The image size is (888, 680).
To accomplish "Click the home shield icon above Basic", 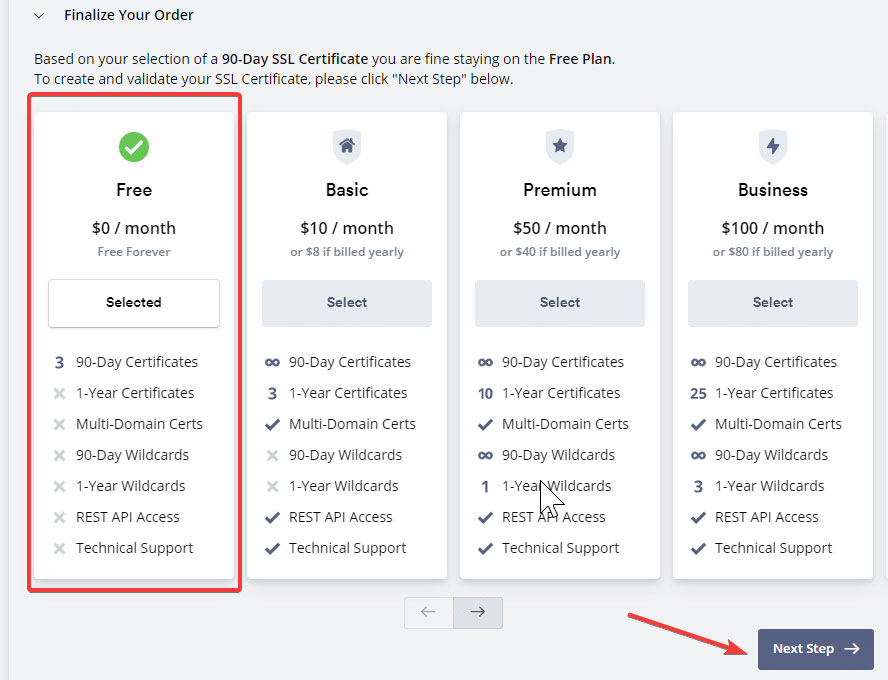I will [347, 147].
